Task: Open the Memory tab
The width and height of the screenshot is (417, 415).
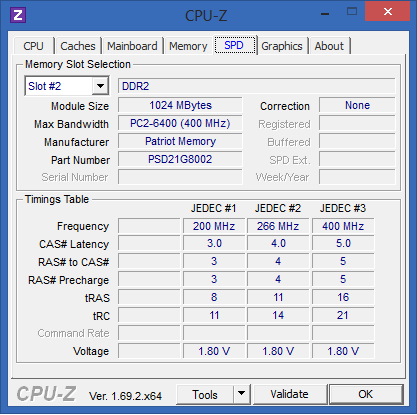Action: (x=188, y=46)
